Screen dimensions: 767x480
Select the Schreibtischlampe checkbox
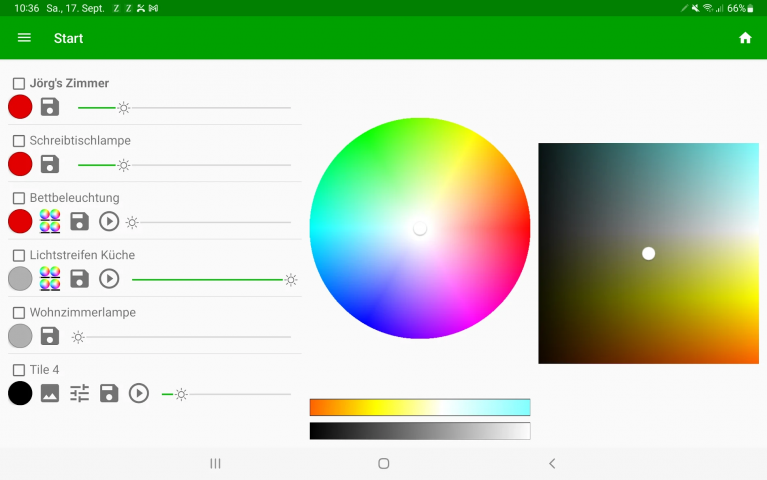[19, 141]
